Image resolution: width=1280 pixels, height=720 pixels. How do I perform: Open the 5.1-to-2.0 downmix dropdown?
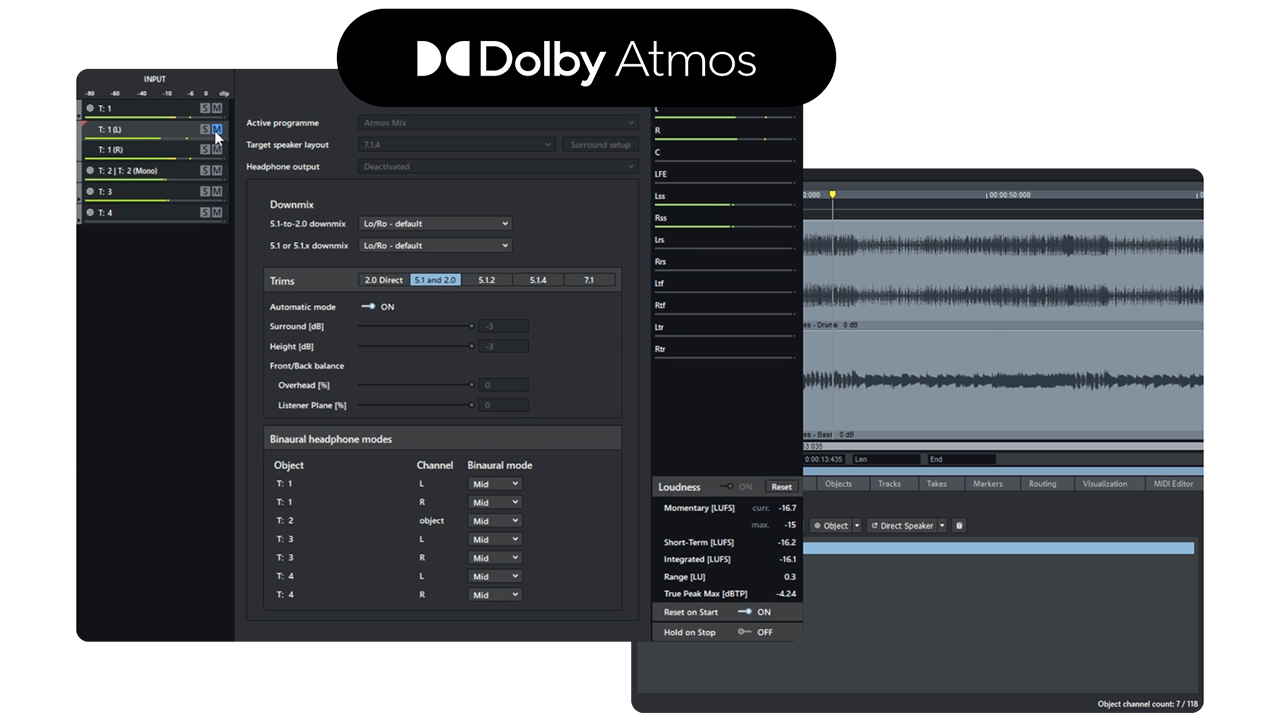[x=435, y=224]
